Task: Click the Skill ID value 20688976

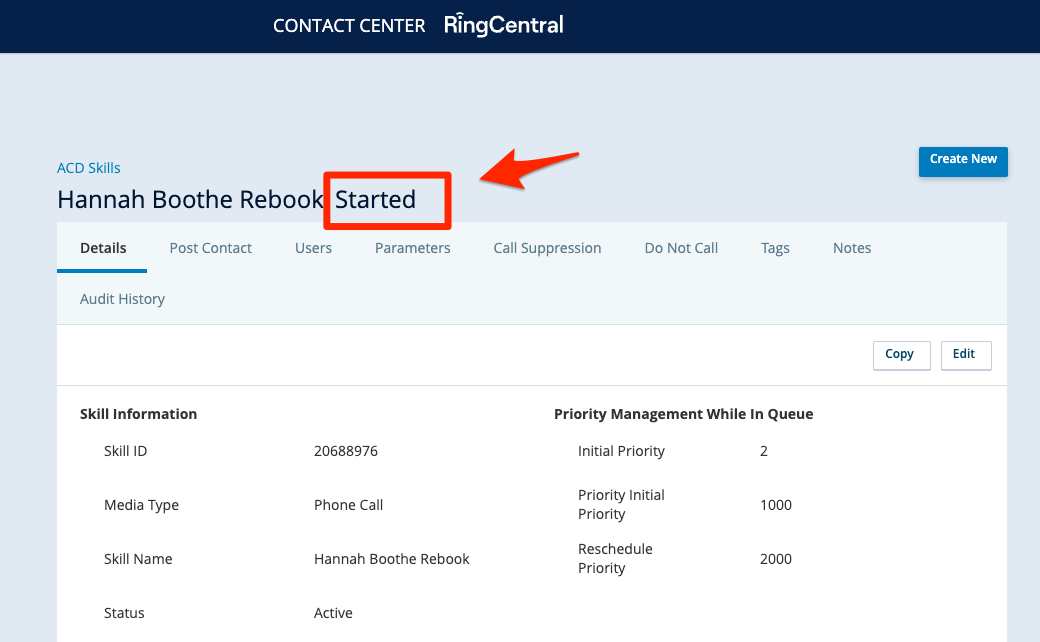Action: pyautogui.click(x=346, y=451)
